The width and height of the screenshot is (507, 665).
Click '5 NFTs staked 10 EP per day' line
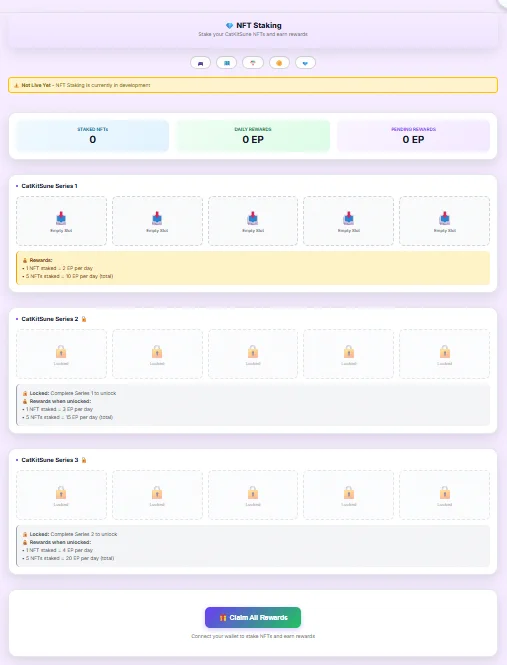coord(67,277)
